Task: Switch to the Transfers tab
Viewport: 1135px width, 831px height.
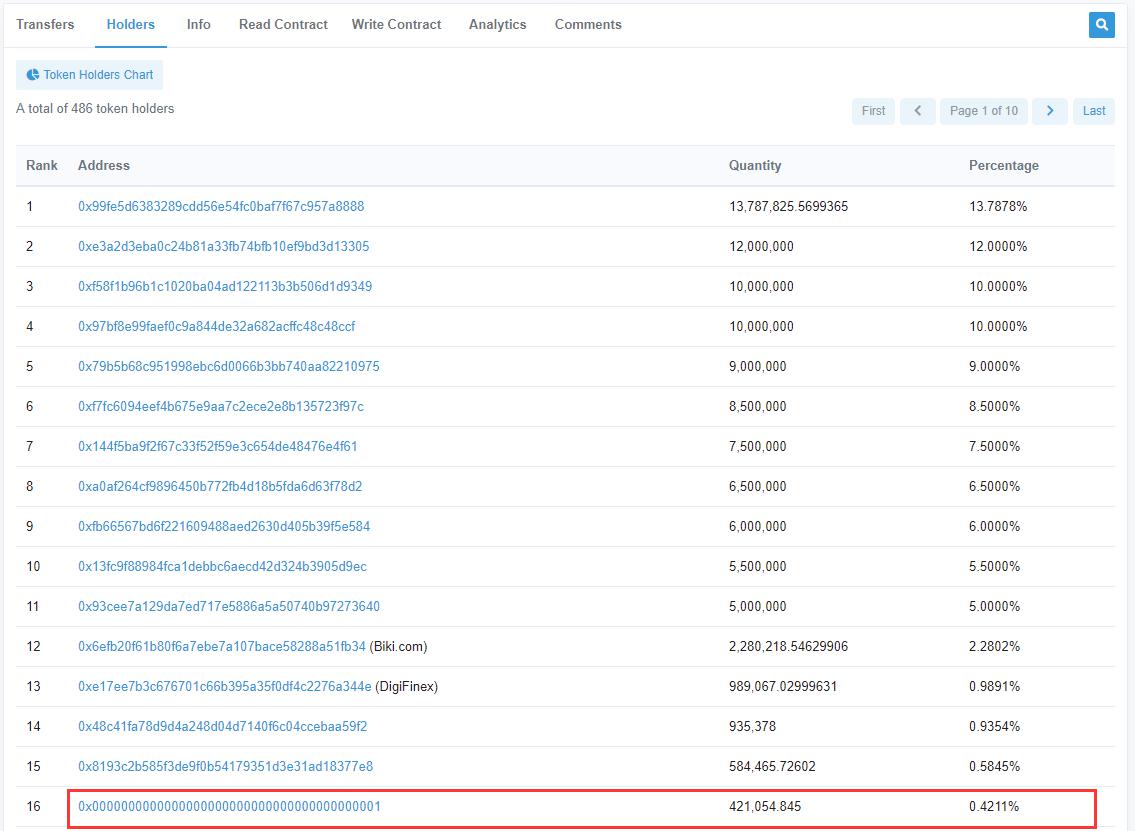Action: (x=45, y=25)
